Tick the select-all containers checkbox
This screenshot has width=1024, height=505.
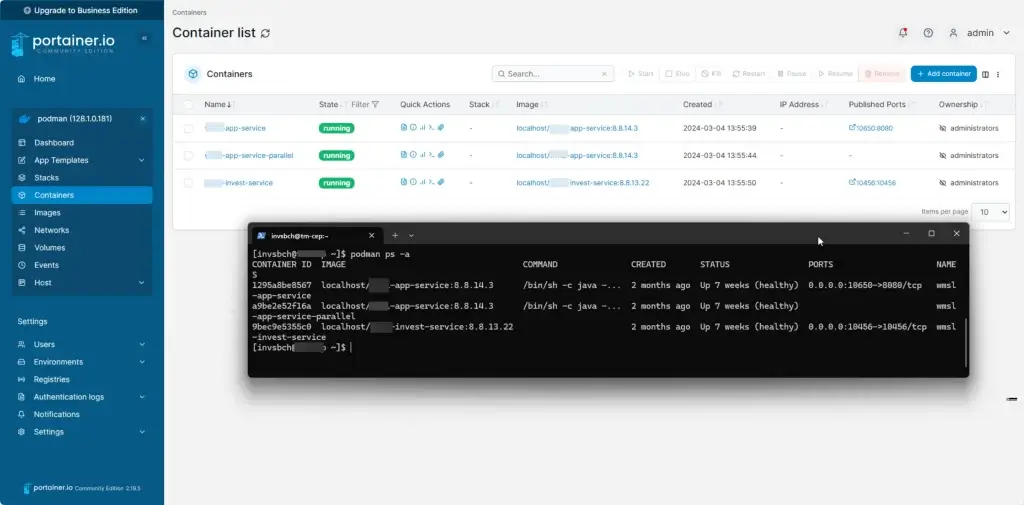point(188,105)
